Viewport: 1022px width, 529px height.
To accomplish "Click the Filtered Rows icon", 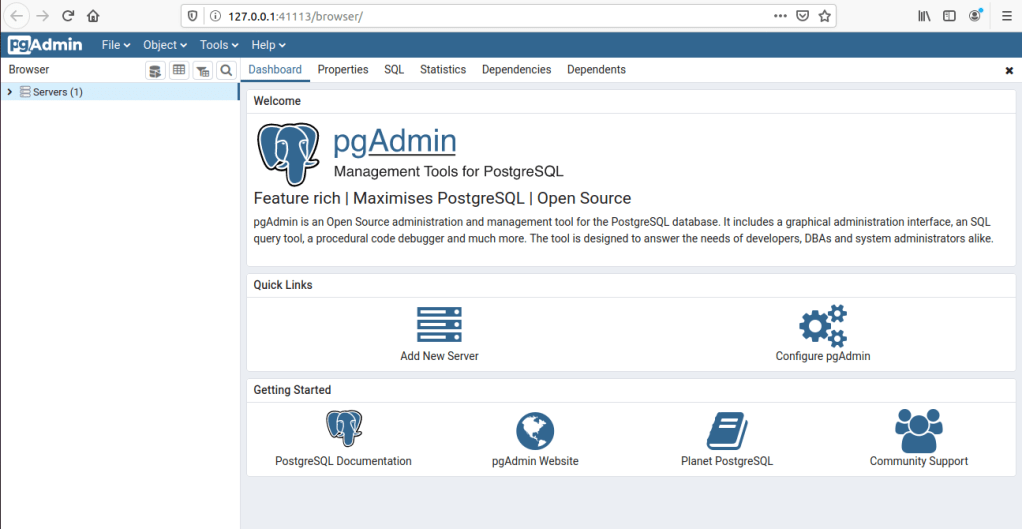I will coord(203,70).
